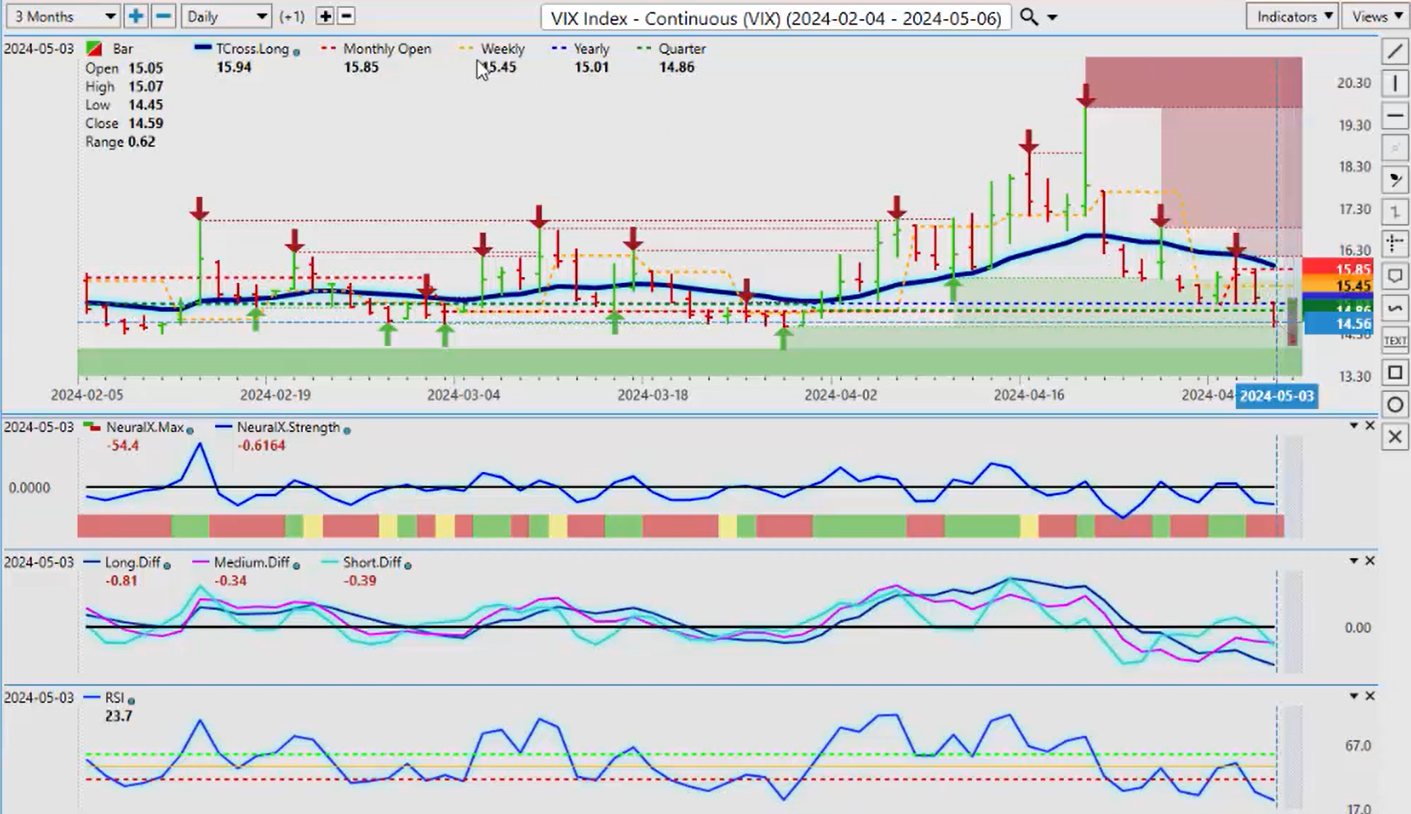Click the RSI legend label
This screenshot has height=814, width=1411.
click(114, 699)
